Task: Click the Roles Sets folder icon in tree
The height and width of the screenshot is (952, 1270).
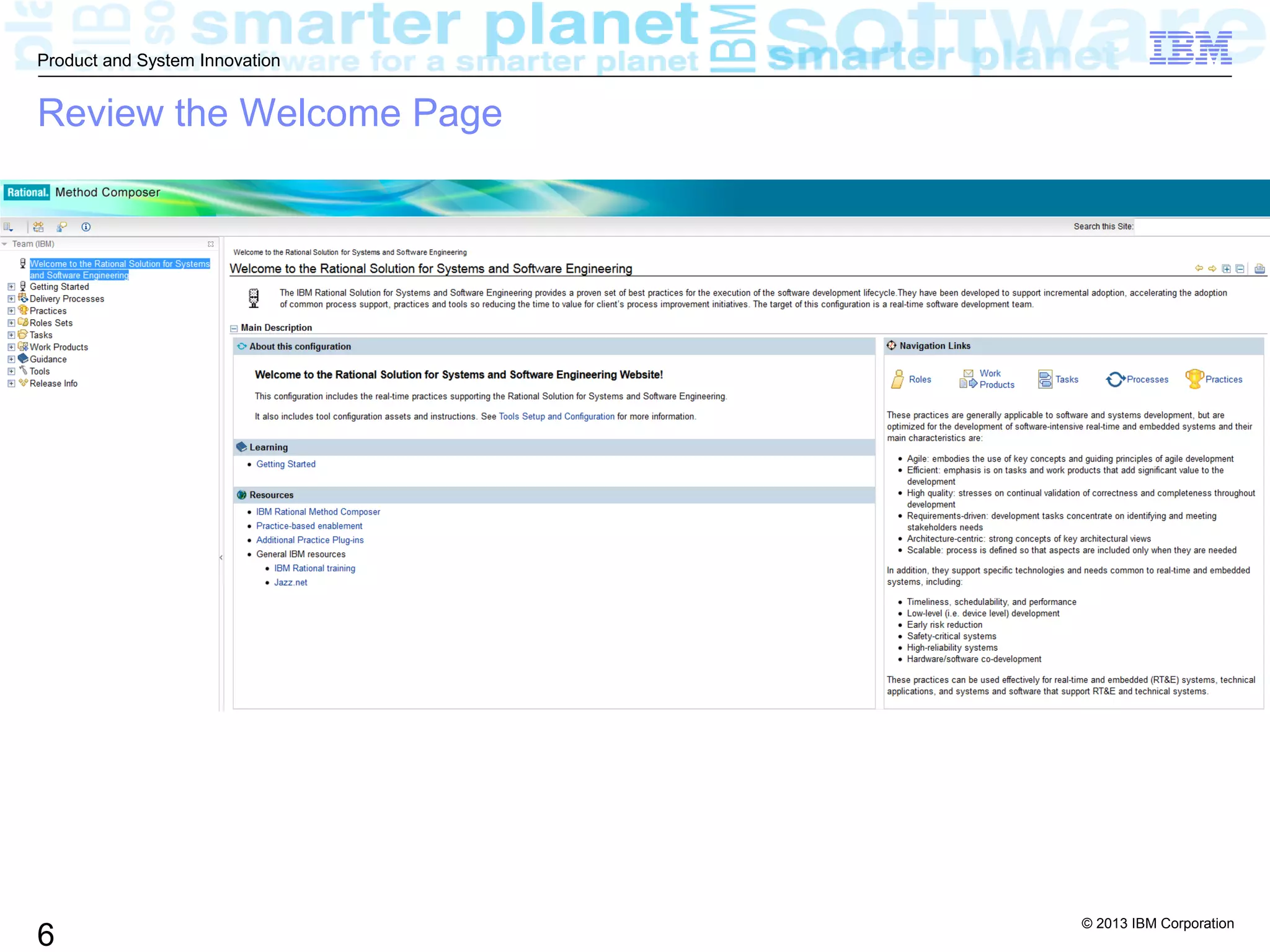Action: 23,322
